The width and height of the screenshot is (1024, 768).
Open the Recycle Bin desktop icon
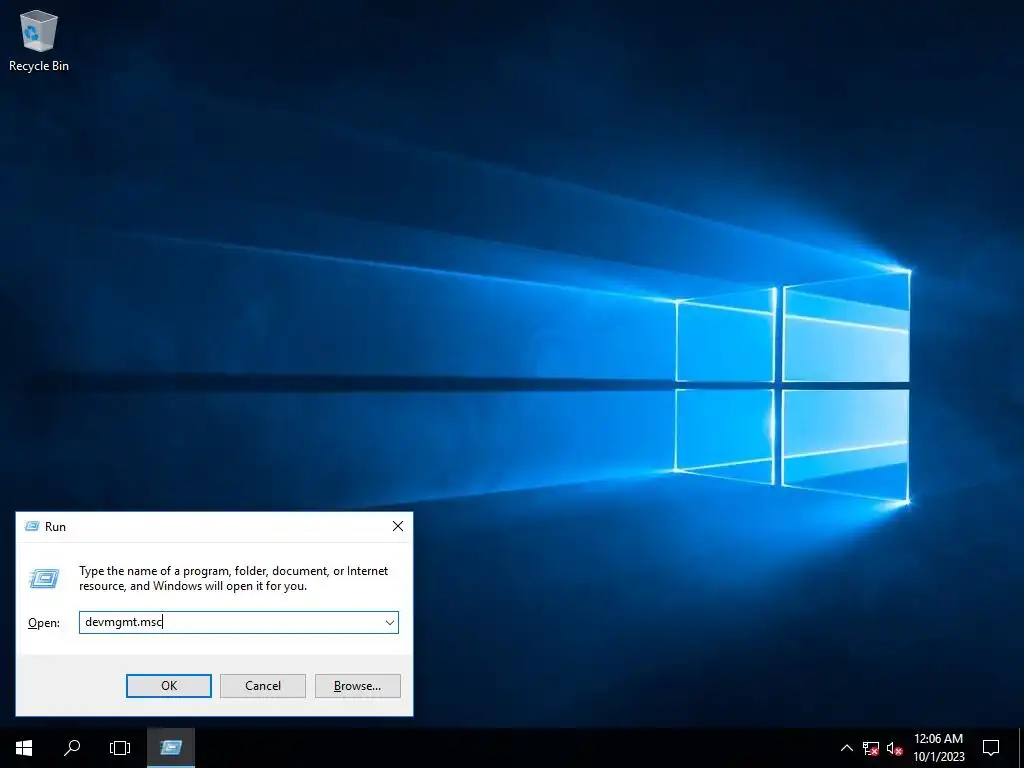coord(39,40)
